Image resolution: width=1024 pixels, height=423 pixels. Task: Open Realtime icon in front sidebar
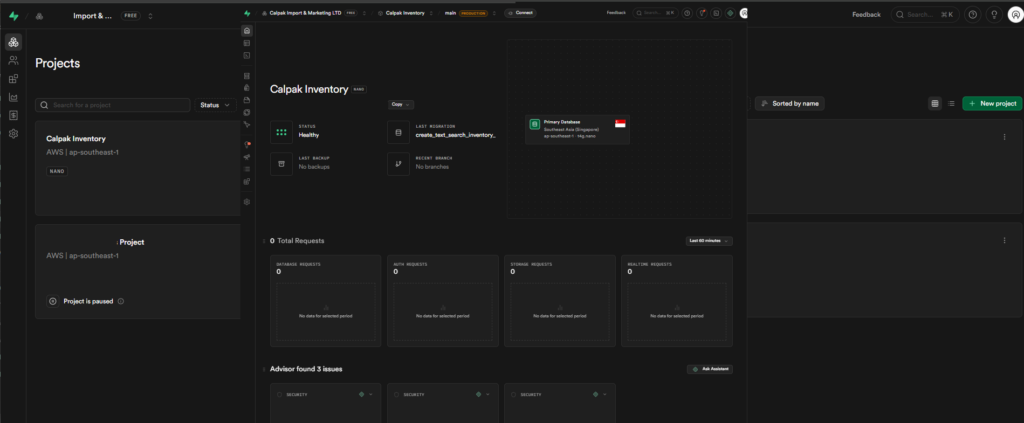coord(247,124)
